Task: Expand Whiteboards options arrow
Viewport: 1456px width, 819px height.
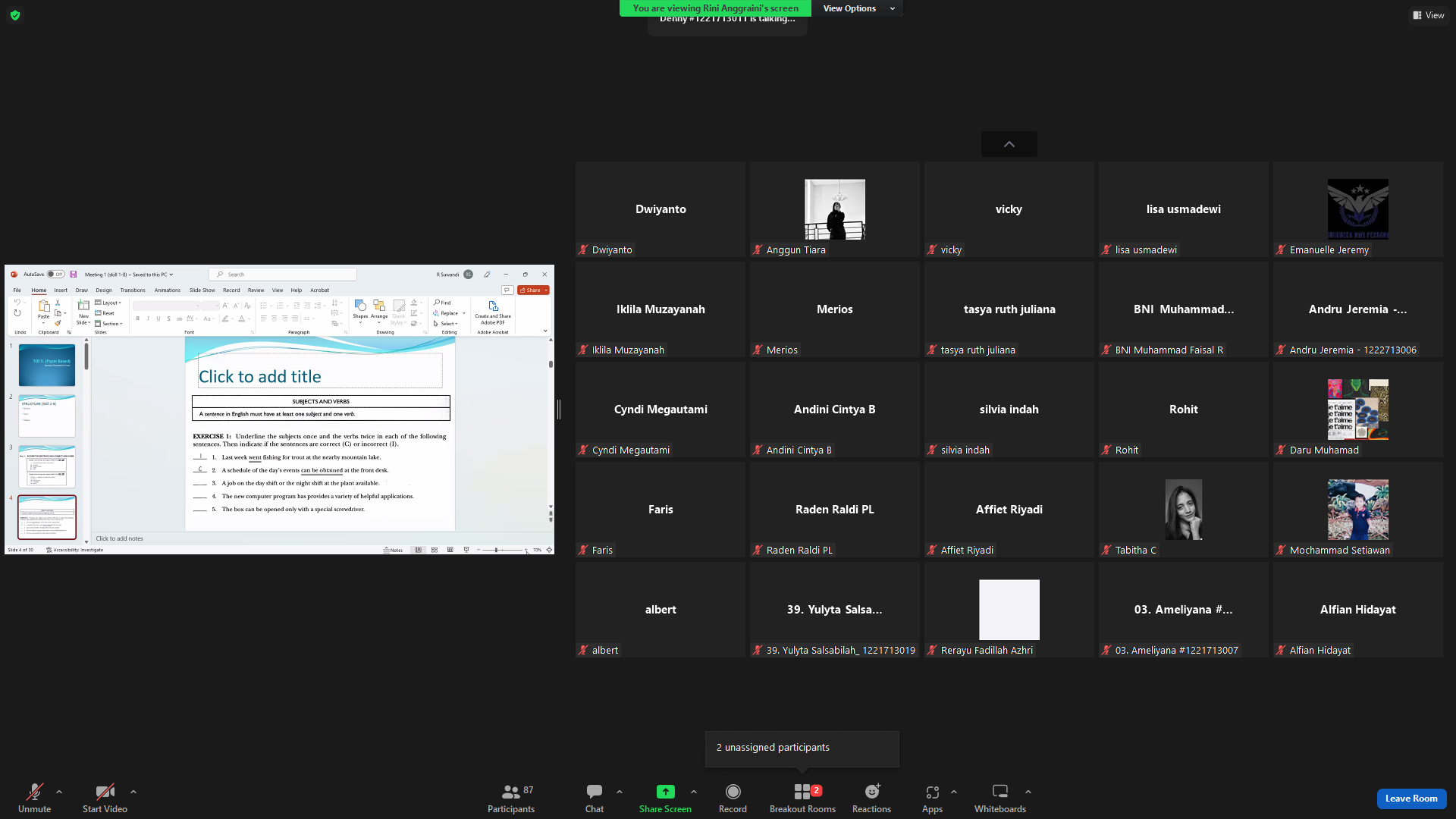Action: pyautogui.click(x=1028, y=792)
